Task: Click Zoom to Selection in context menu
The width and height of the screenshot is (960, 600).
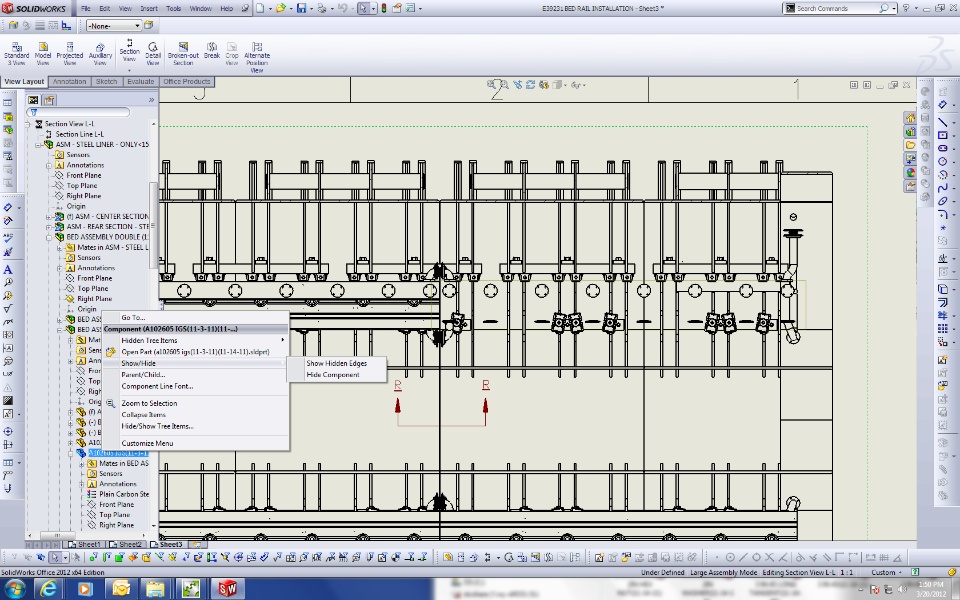Action: click(149, 403)
